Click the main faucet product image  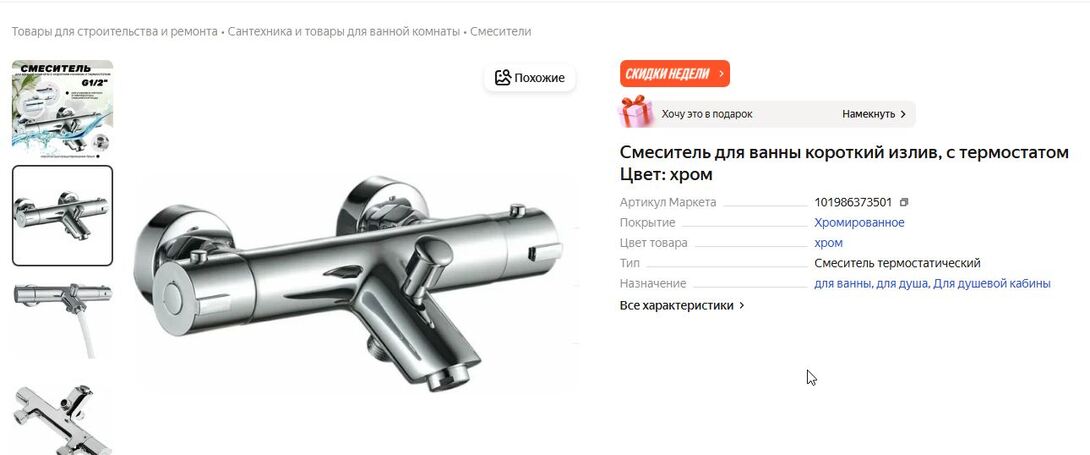357,283
